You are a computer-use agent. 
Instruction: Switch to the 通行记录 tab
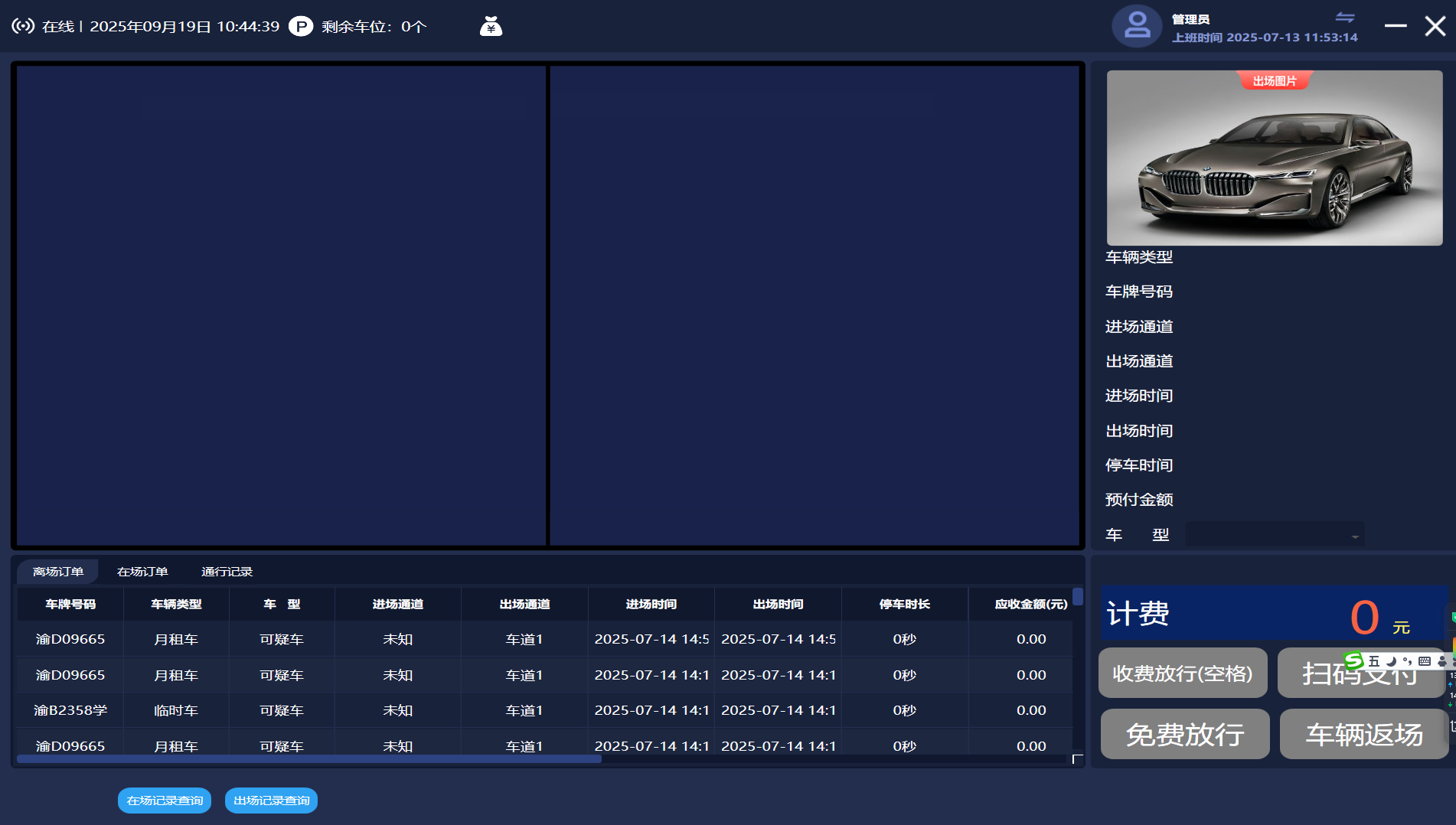click(227, 572)
